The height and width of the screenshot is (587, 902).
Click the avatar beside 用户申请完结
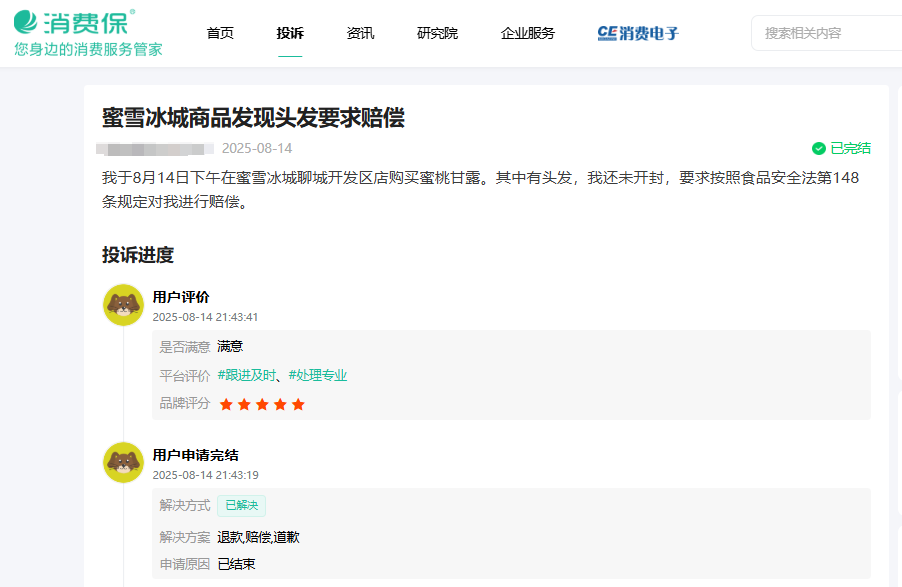tap(123, 462)
